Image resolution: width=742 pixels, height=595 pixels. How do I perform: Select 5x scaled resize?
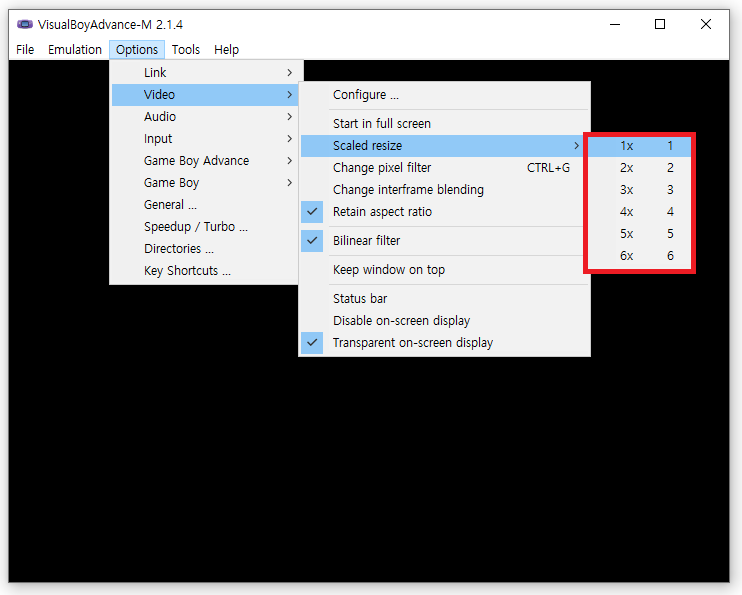[639, 234]
